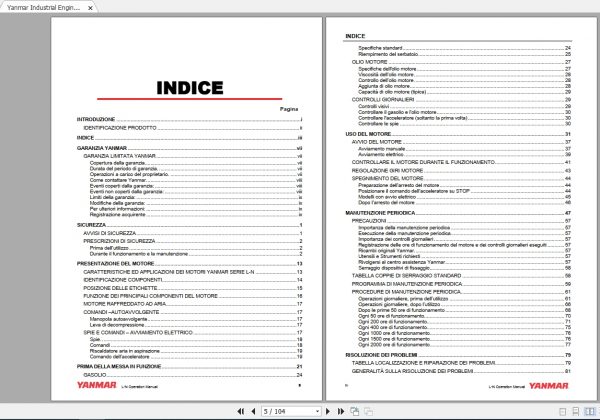The height and width of the screenshot is (420, 600).
Task: Click MANUTENZIONE PERIODICA index entry
Action: pyautogui.click(x=380, y=213)
